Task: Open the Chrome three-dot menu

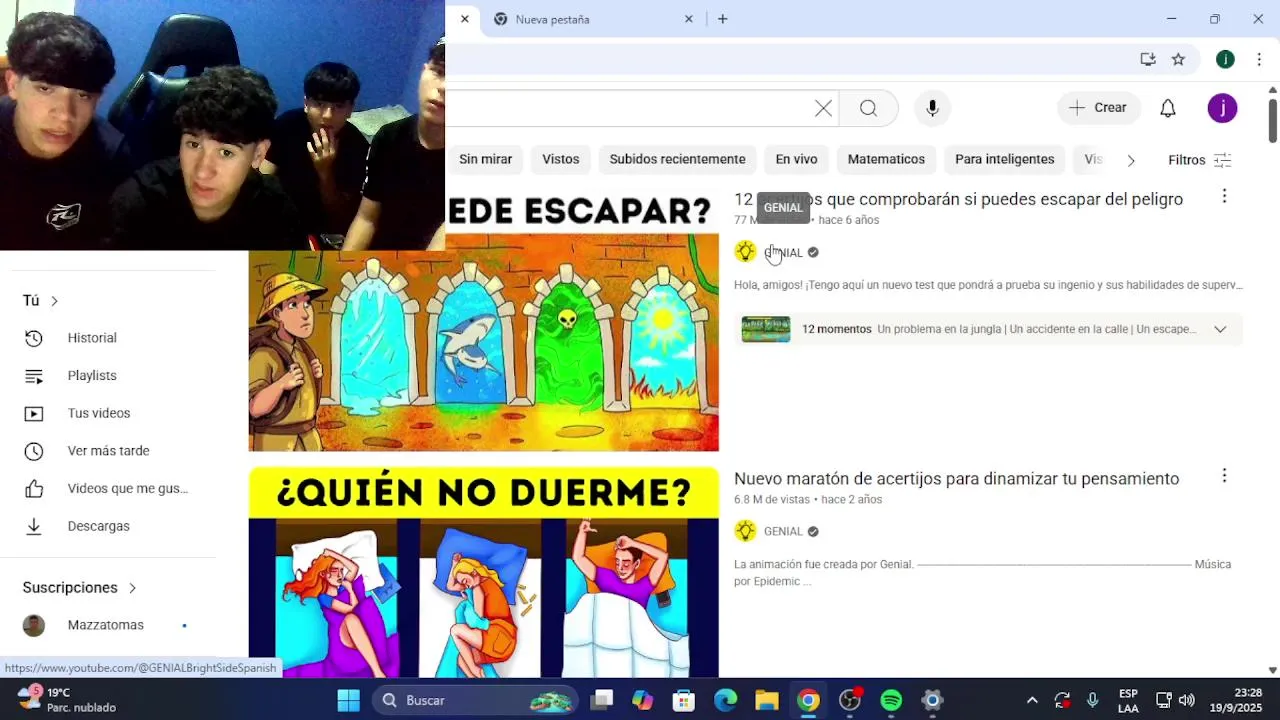Action: coord(1258,59)
